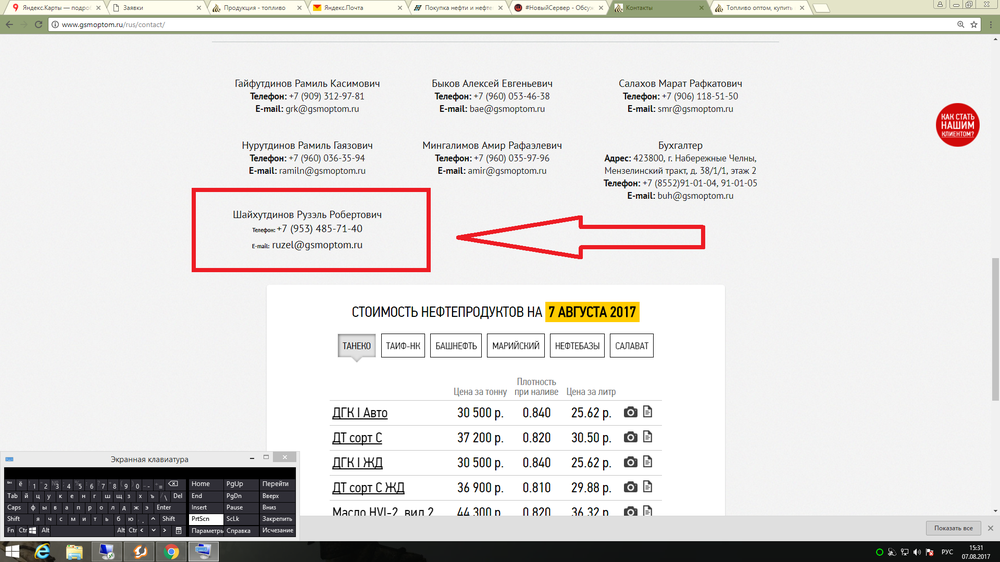The height and width of the screenshot is (562, 1000).
Task: Toggle Caps key on the on-screen keyboard
Action: point(14,507)
